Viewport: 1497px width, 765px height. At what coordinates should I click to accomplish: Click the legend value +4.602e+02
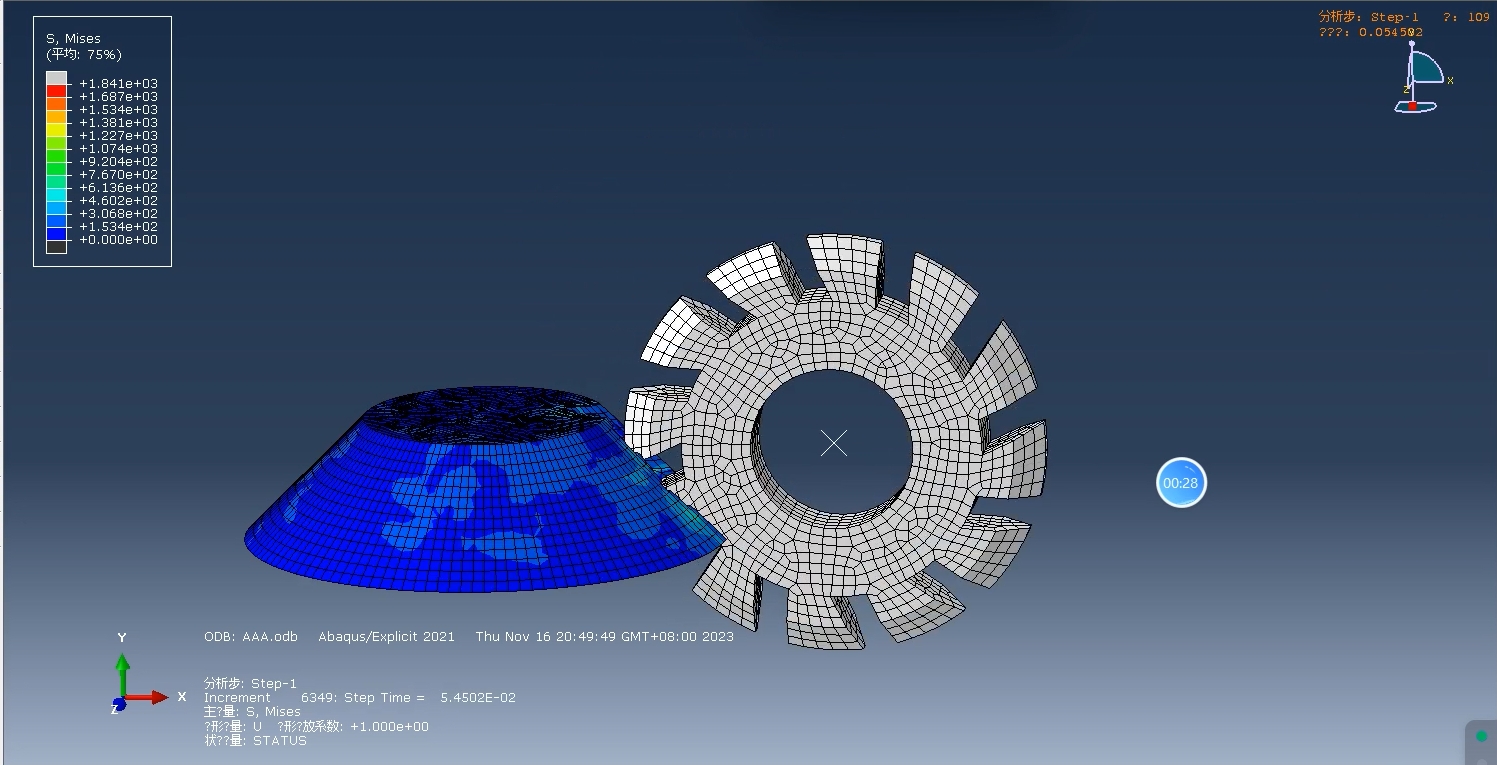pos(119,200)
